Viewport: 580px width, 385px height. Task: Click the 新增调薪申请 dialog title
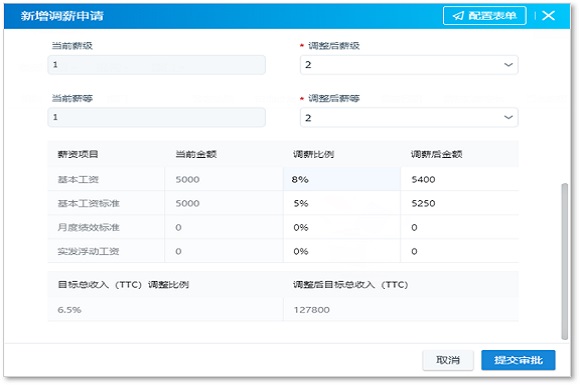click(x=62, y=16)
